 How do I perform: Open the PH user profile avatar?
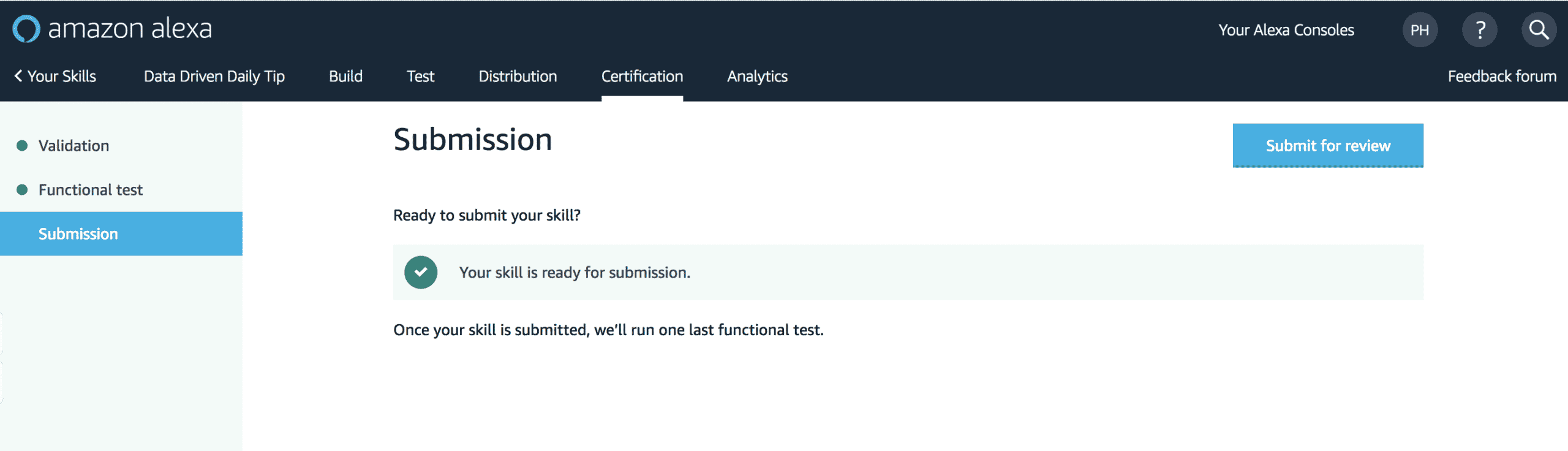click(x=1420, y=30)
